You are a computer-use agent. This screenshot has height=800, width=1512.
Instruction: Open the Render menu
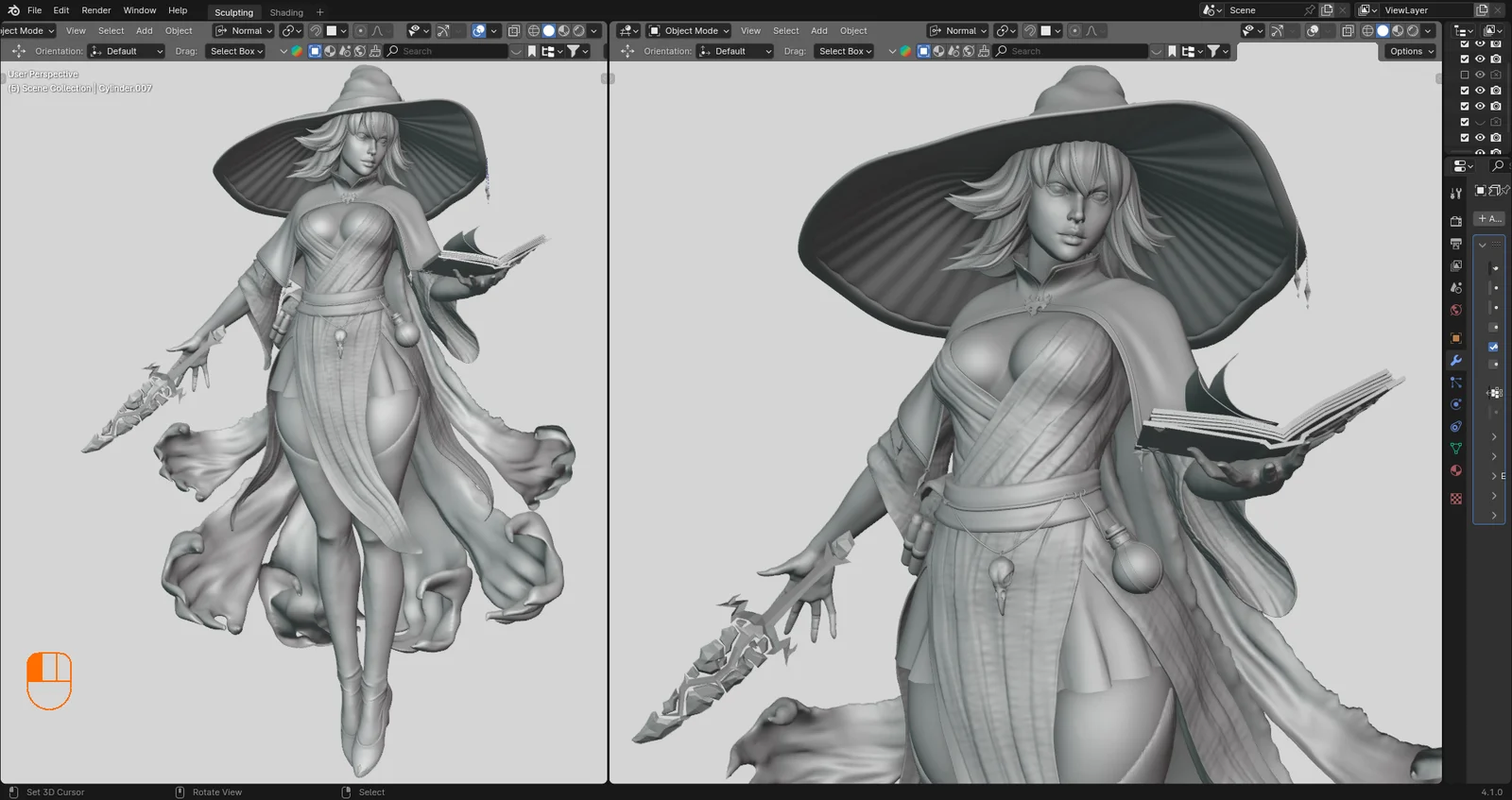pyautogui.click(x=96, y=10)
